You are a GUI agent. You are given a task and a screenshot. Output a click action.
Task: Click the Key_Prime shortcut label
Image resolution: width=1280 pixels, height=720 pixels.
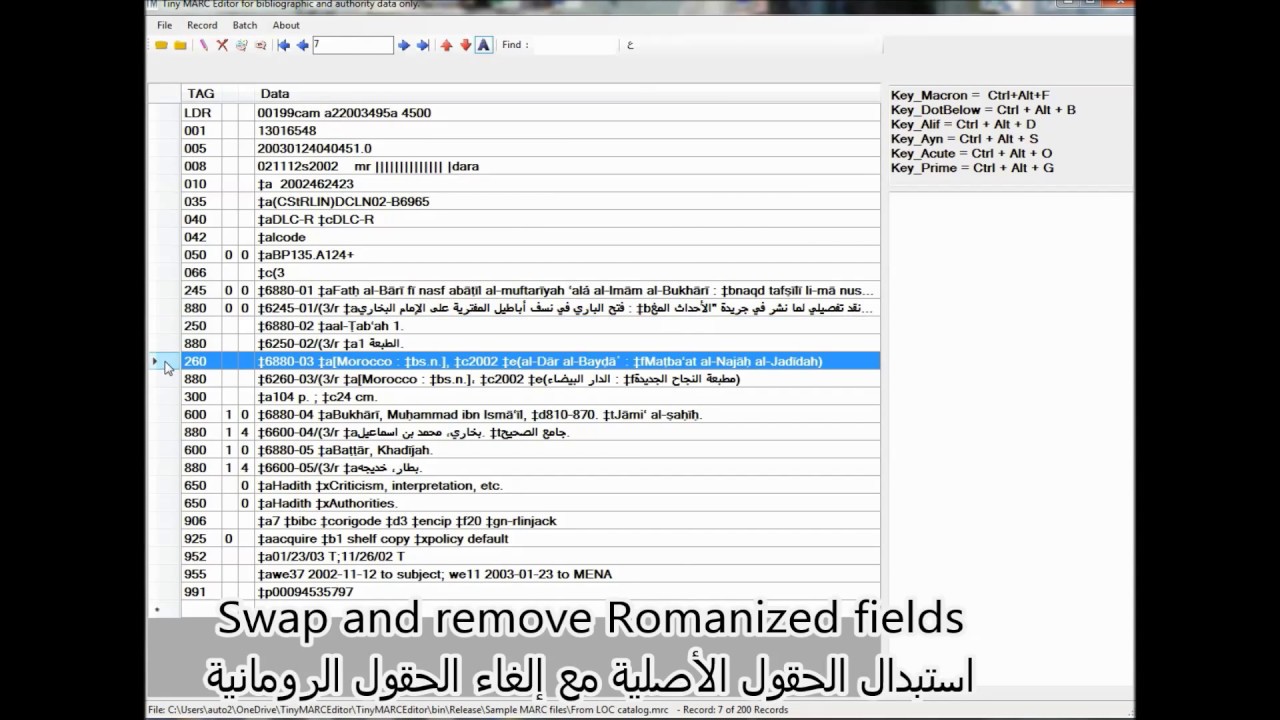(x=972, y=168)
